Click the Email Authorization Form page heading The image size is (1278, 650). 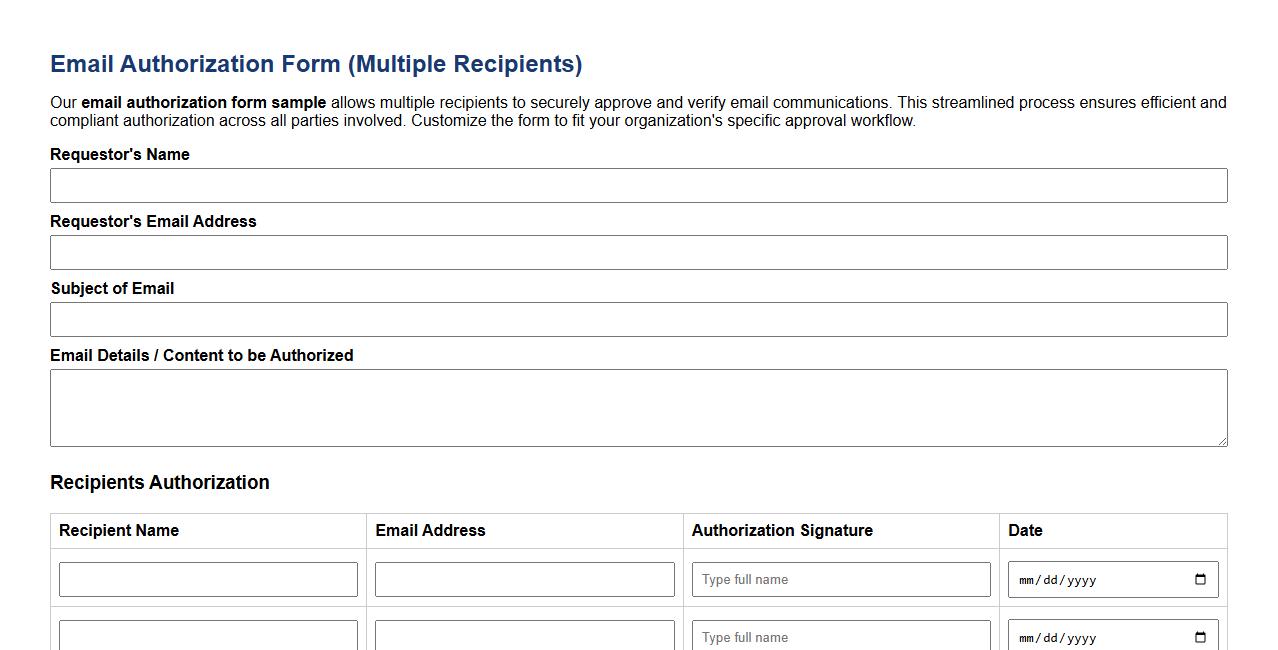tap(316, 63)
